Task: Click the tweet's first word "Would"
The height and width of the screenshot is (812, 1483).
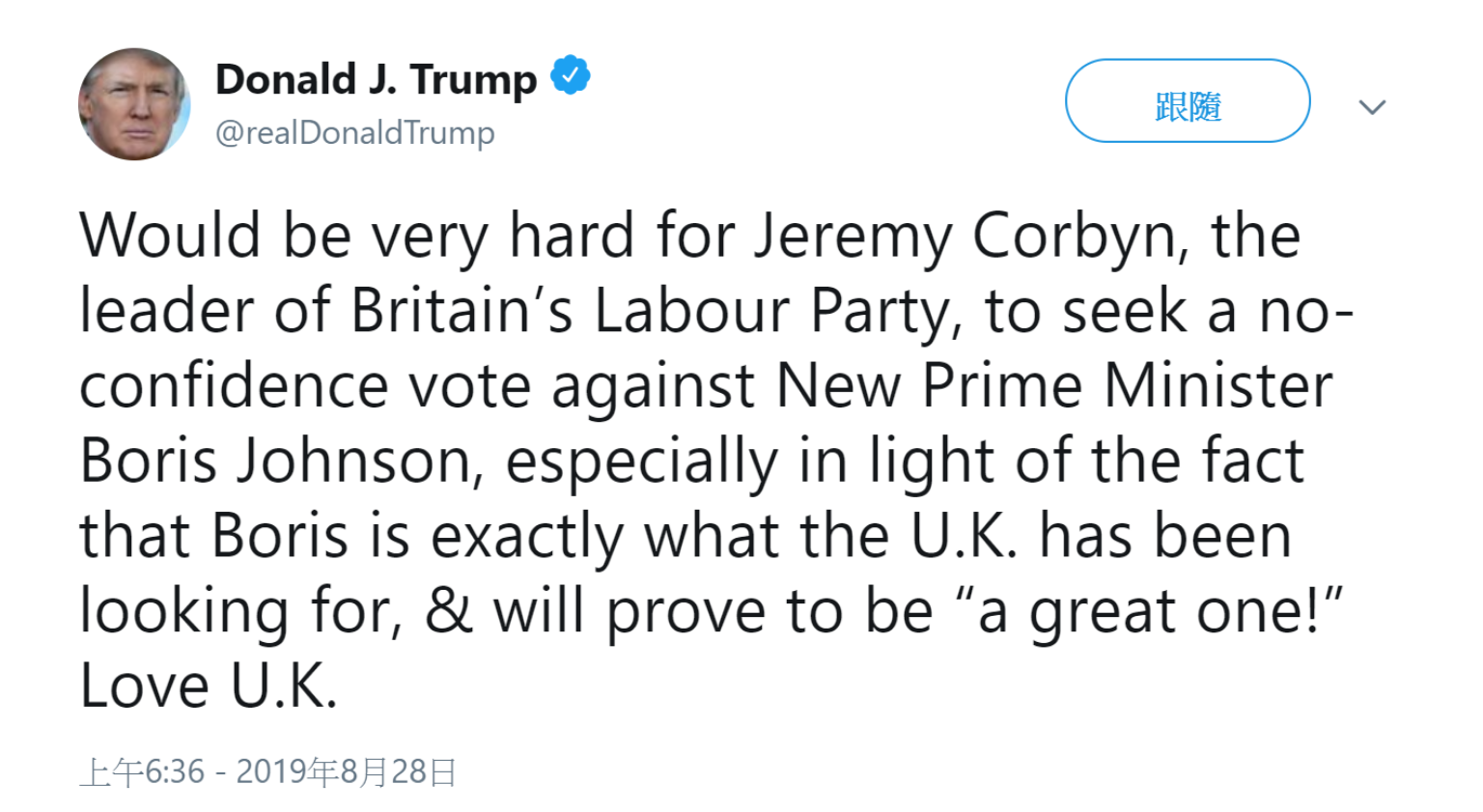Action: pos(170,236)
